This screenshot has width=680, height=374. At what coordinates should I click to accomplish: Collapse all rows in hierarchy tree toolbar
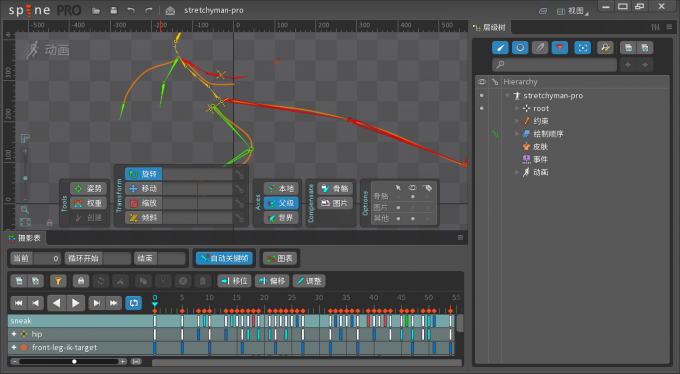[x=628, y=48]
